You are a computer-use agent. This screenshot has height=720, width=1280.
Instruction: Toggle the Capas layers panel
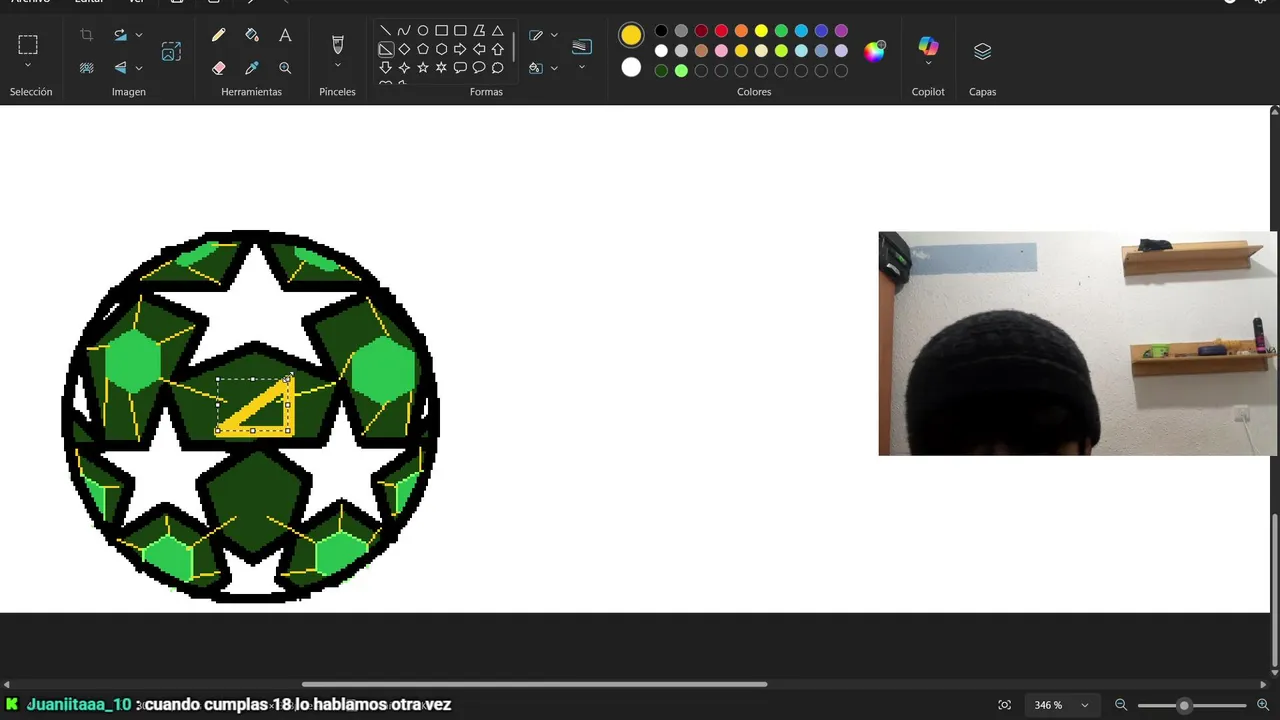tap(982, 51)
